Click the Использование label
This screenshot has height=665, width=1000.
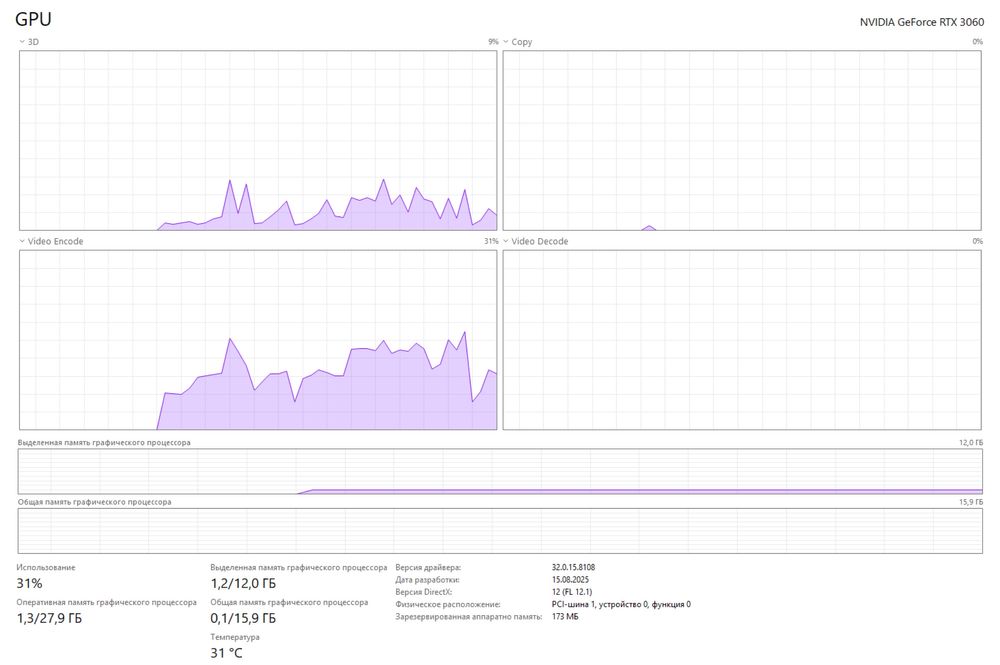(46, 567)
